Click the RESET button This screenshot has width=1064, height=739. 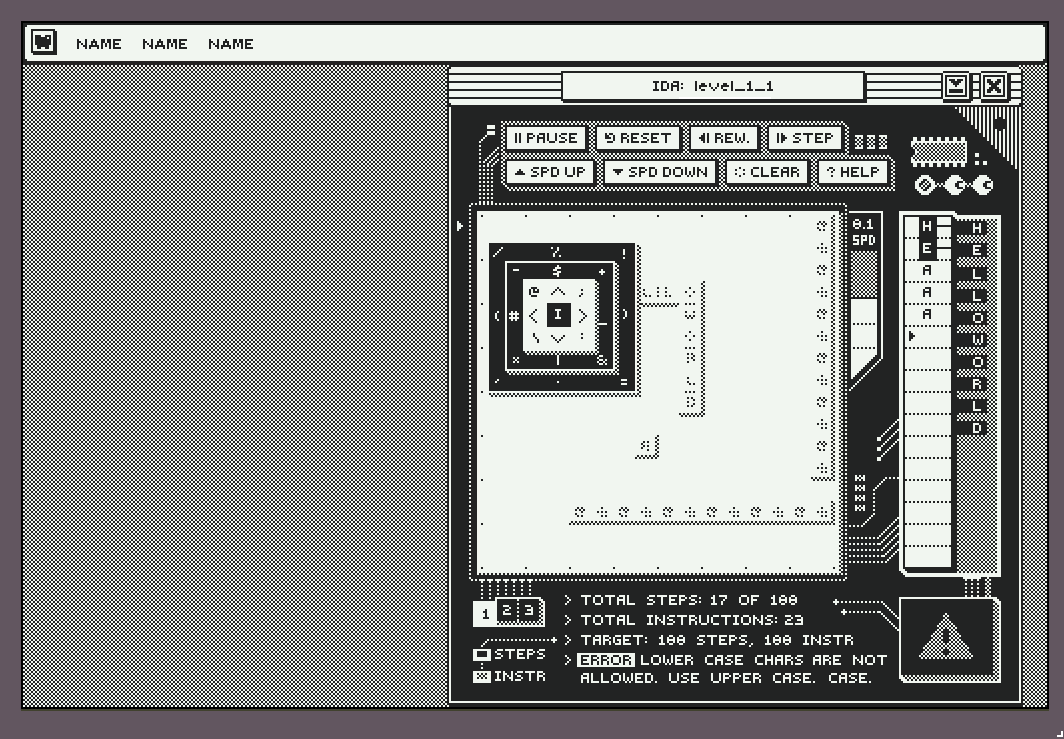pos(637,138)
